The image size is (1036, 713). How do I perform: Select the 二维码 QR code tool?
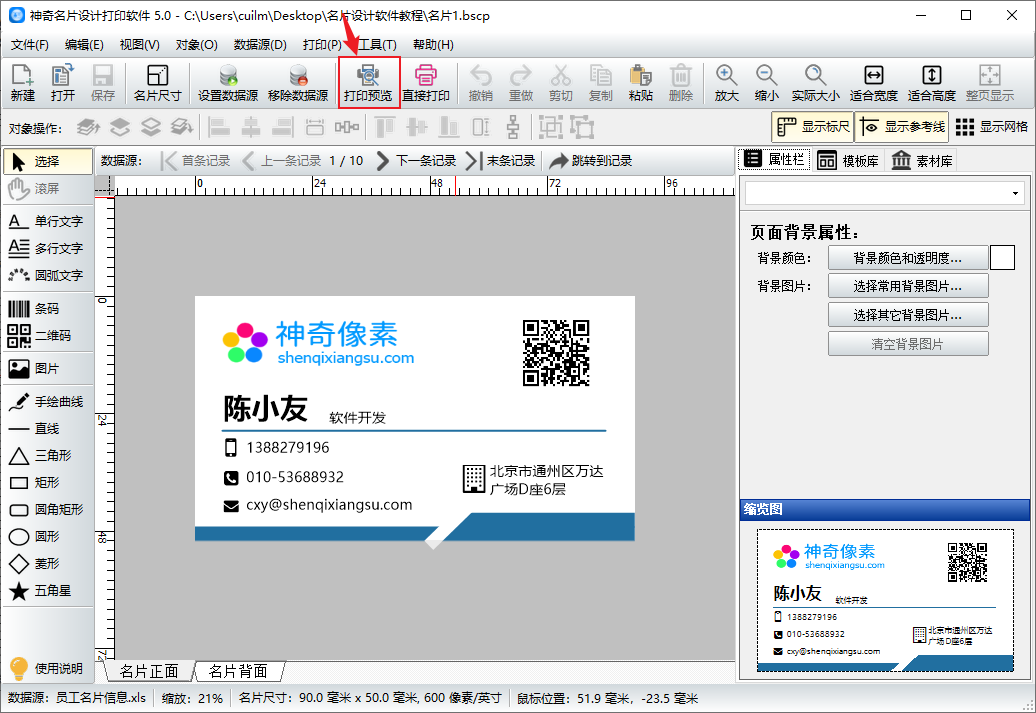(48, 336)
